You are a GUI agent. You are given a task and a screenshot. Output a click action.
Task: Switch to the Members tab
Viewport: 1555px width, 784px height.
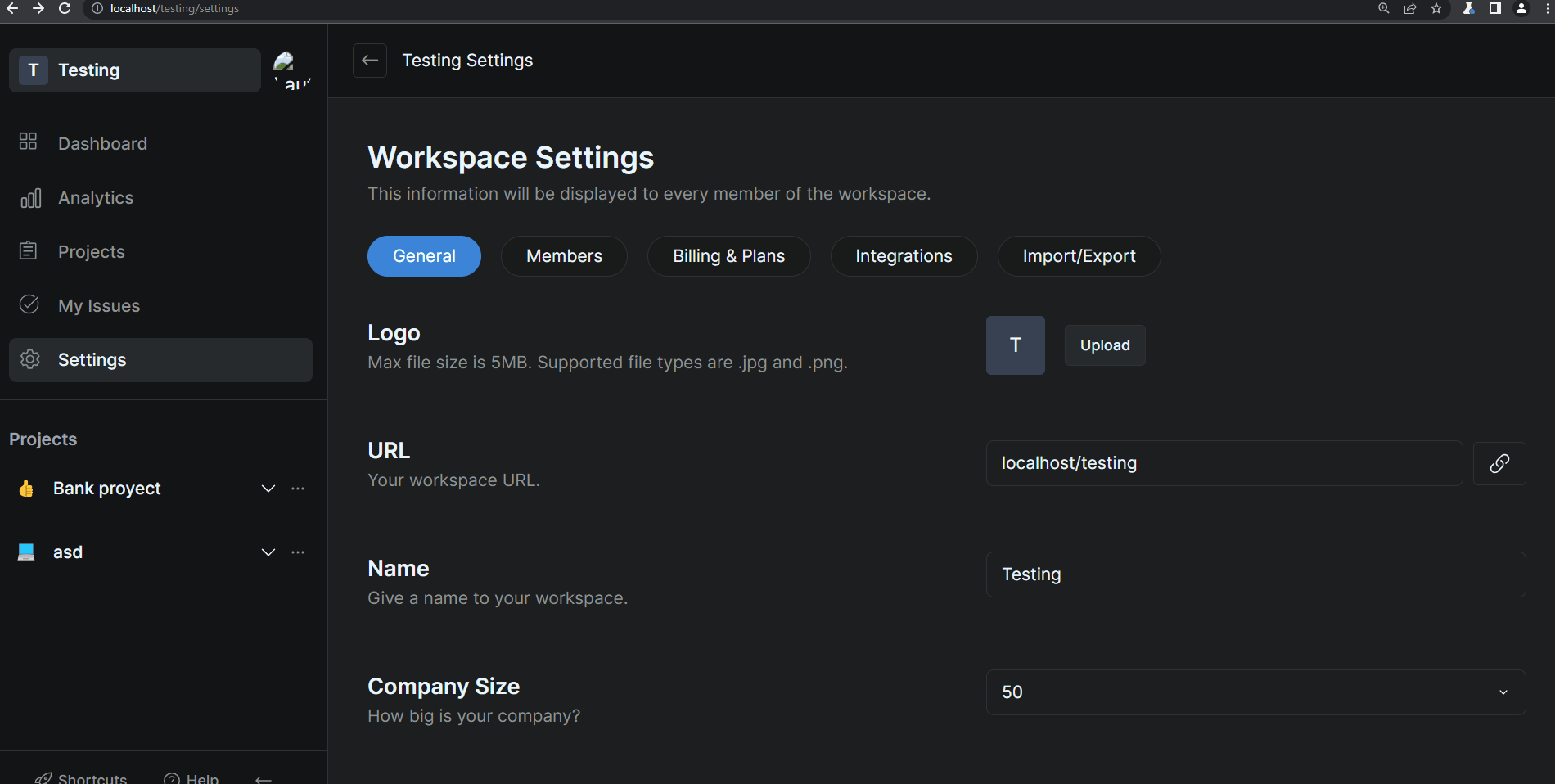[x=564, y=256]
